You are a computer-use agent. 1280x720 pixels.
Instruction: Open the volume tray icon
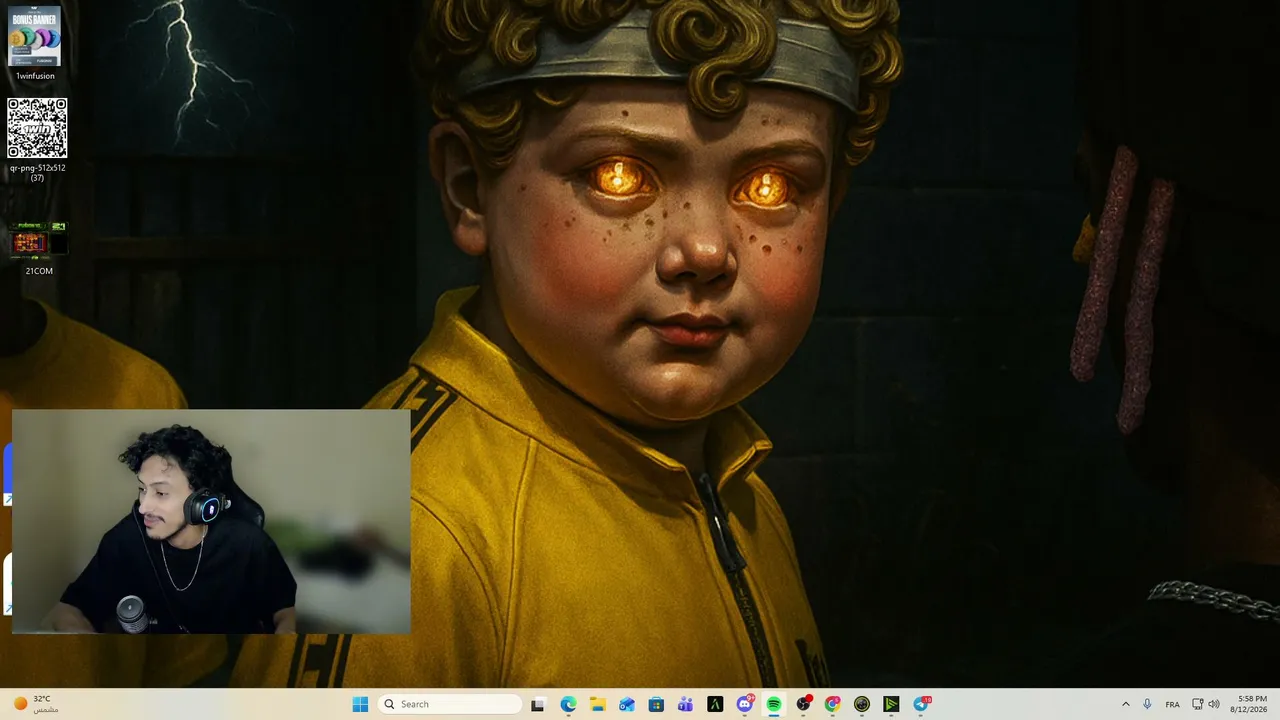(x=1214, y=704)
